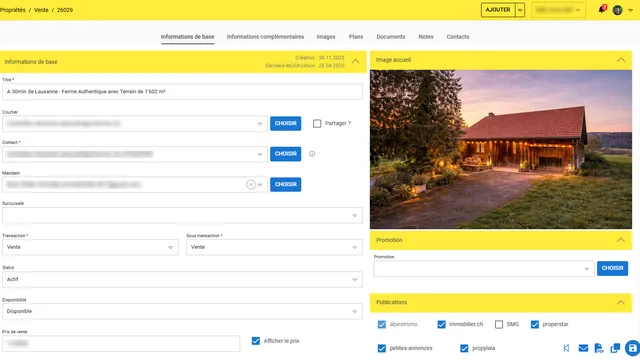Duplicate the property via the copy icon
This screenshot has height=360, width=640.
615,348
